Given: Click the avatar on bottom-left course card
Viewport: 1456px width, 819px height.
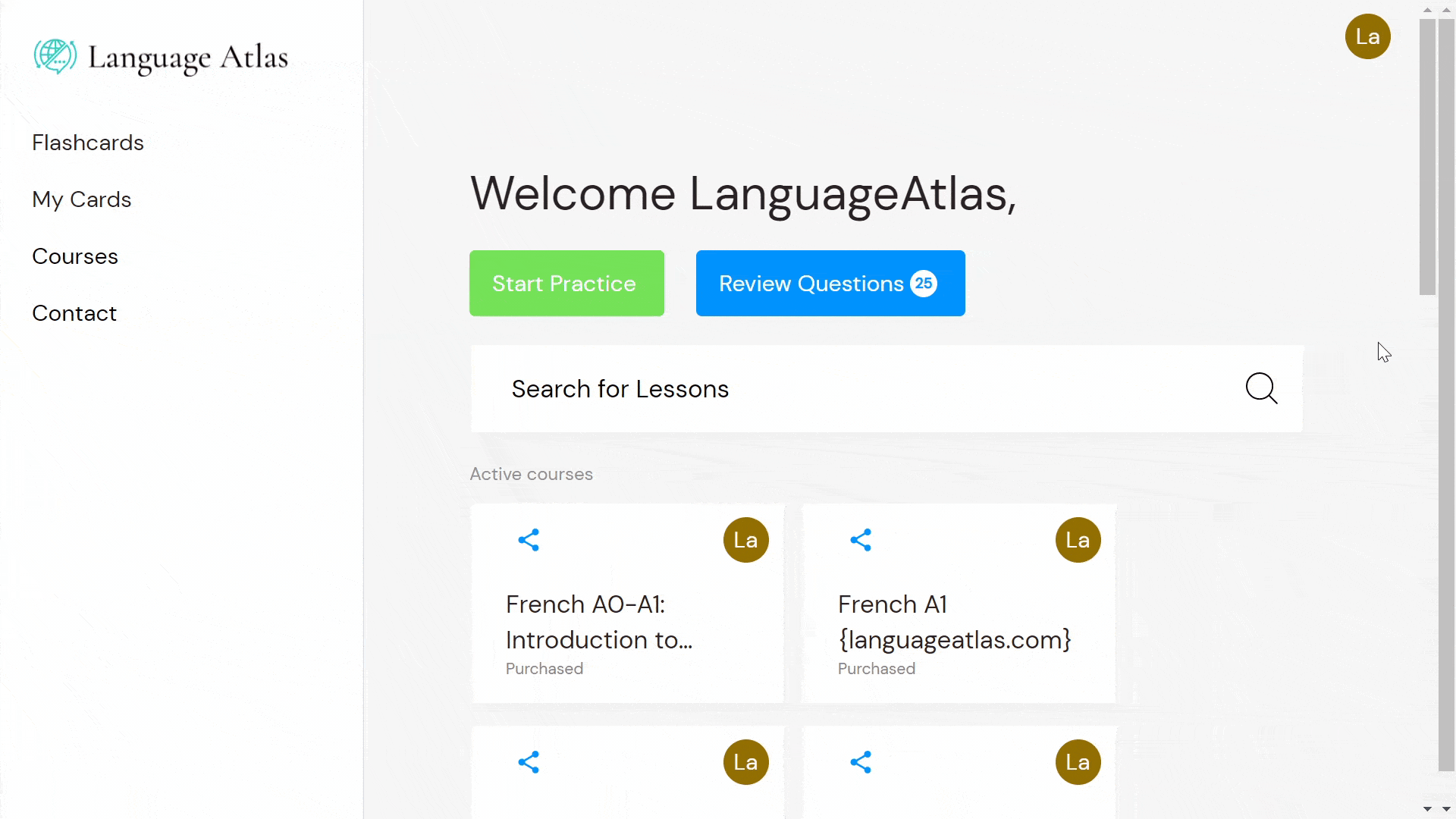Looking at the screenshot, I should 745,762.
